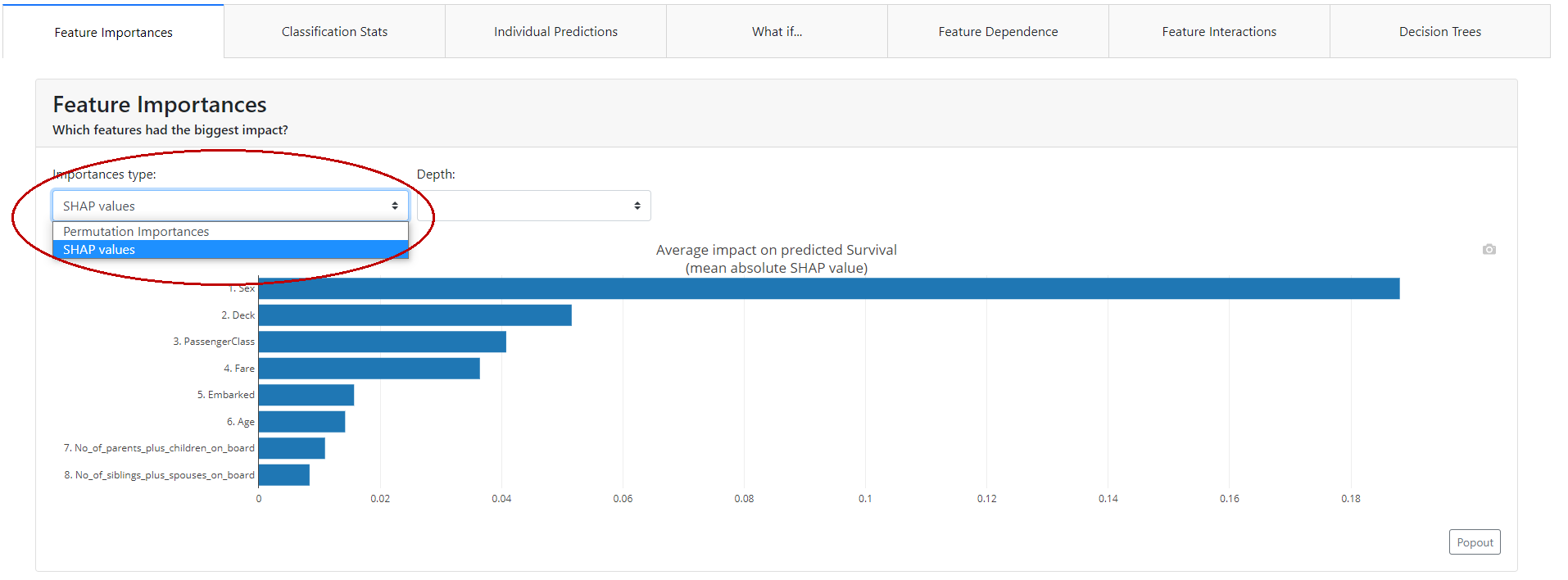
Task: Open the Individual Predictions tab
Action: coord(555,32)
